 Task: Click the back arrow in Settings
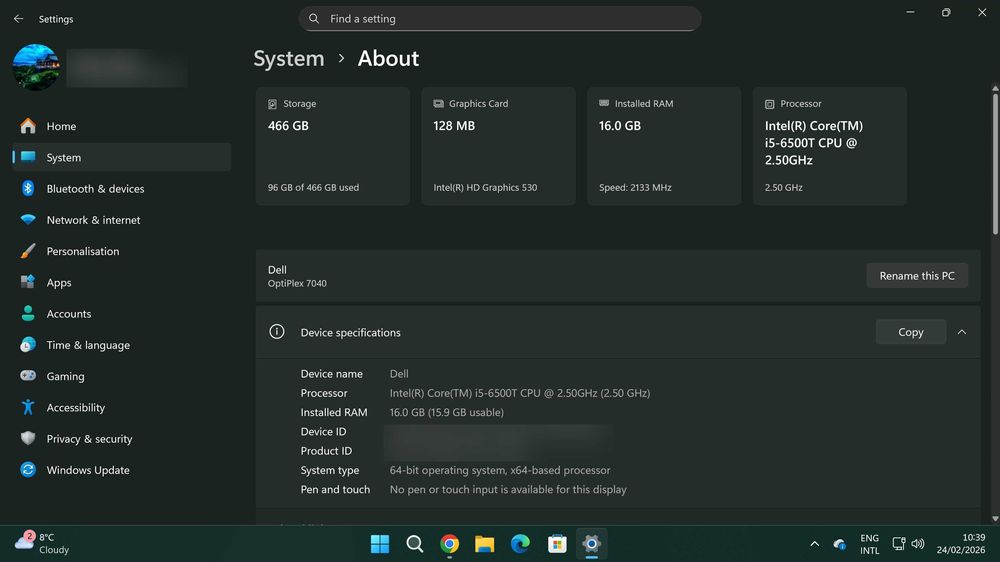[18, 19]
